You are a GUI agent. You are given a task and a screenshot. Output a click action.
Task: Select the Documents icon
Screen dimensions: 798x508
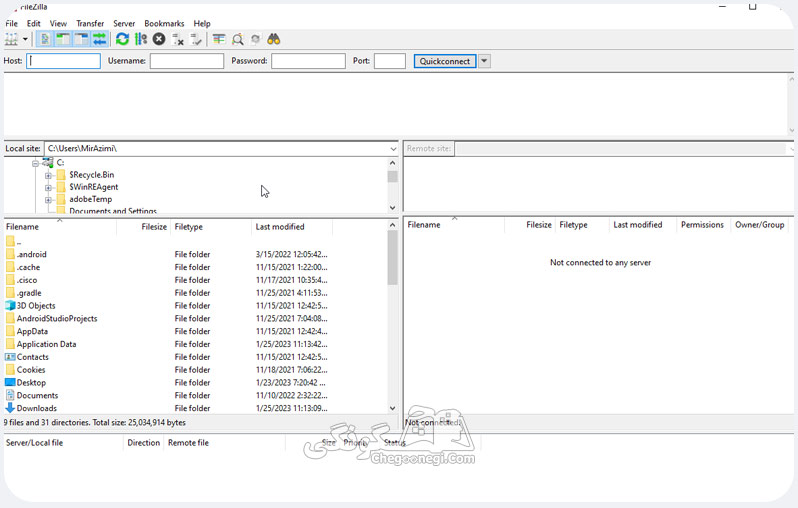pyautogui.click(x=10, y=396)
